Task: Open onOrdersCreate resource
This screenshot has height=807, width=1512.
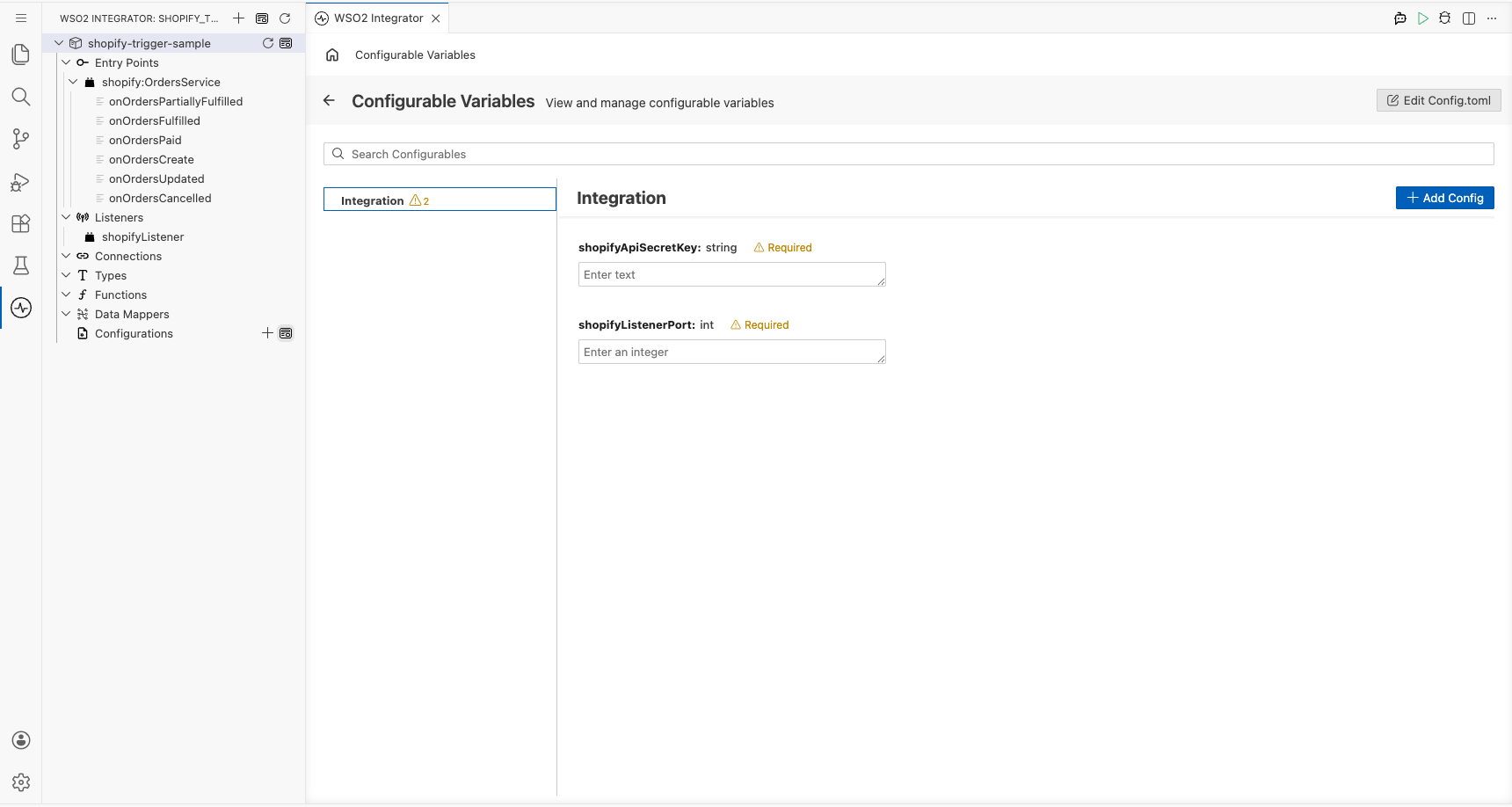Action: pyautogui.click(x=151, y=159)
